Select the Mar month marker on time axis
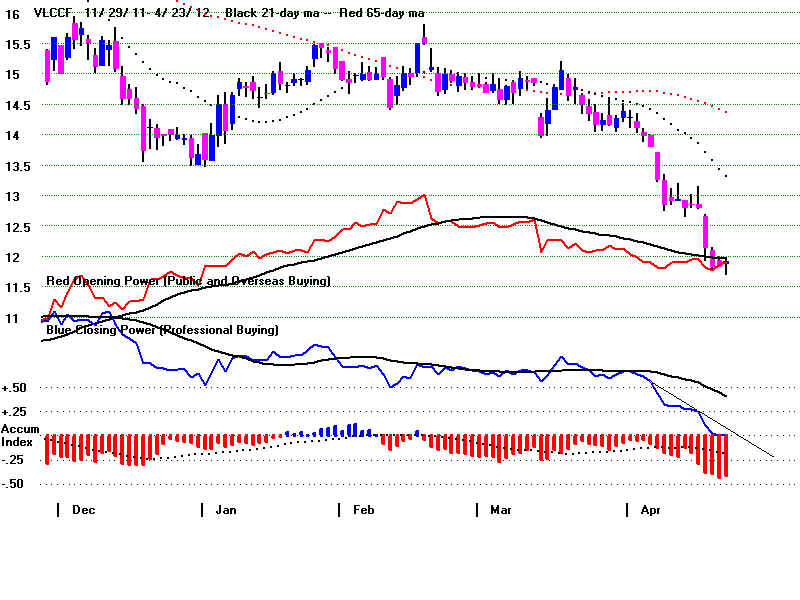The width and height of the screenshot is (800, 600). (502, 509)
